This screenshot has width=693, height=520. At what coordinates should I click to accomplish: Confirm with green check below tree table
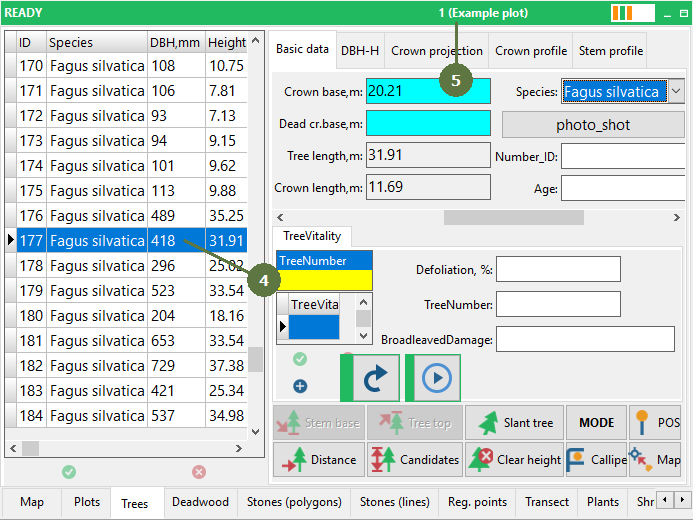pos(69,472)
